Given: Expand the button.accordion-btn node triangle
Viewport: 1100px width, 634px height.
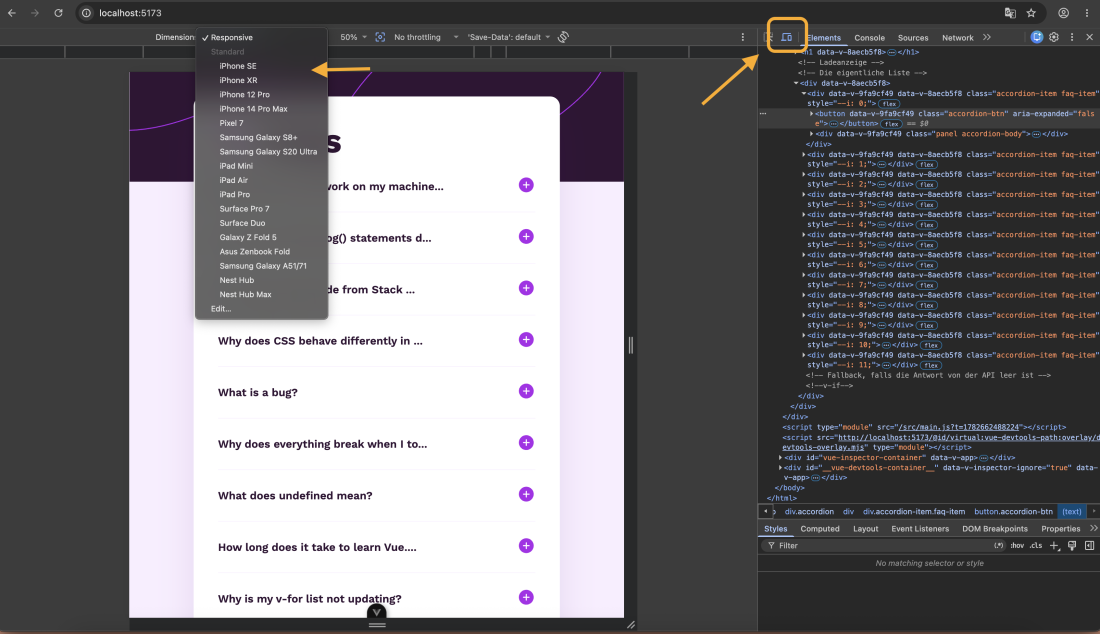Looking at the screenshot, I should (x=812, y=114).
